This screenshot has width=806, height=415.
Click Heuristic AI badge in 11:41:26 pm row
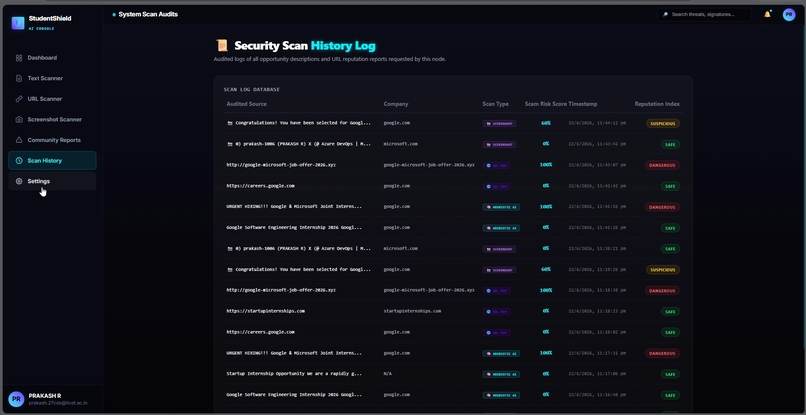501,228
